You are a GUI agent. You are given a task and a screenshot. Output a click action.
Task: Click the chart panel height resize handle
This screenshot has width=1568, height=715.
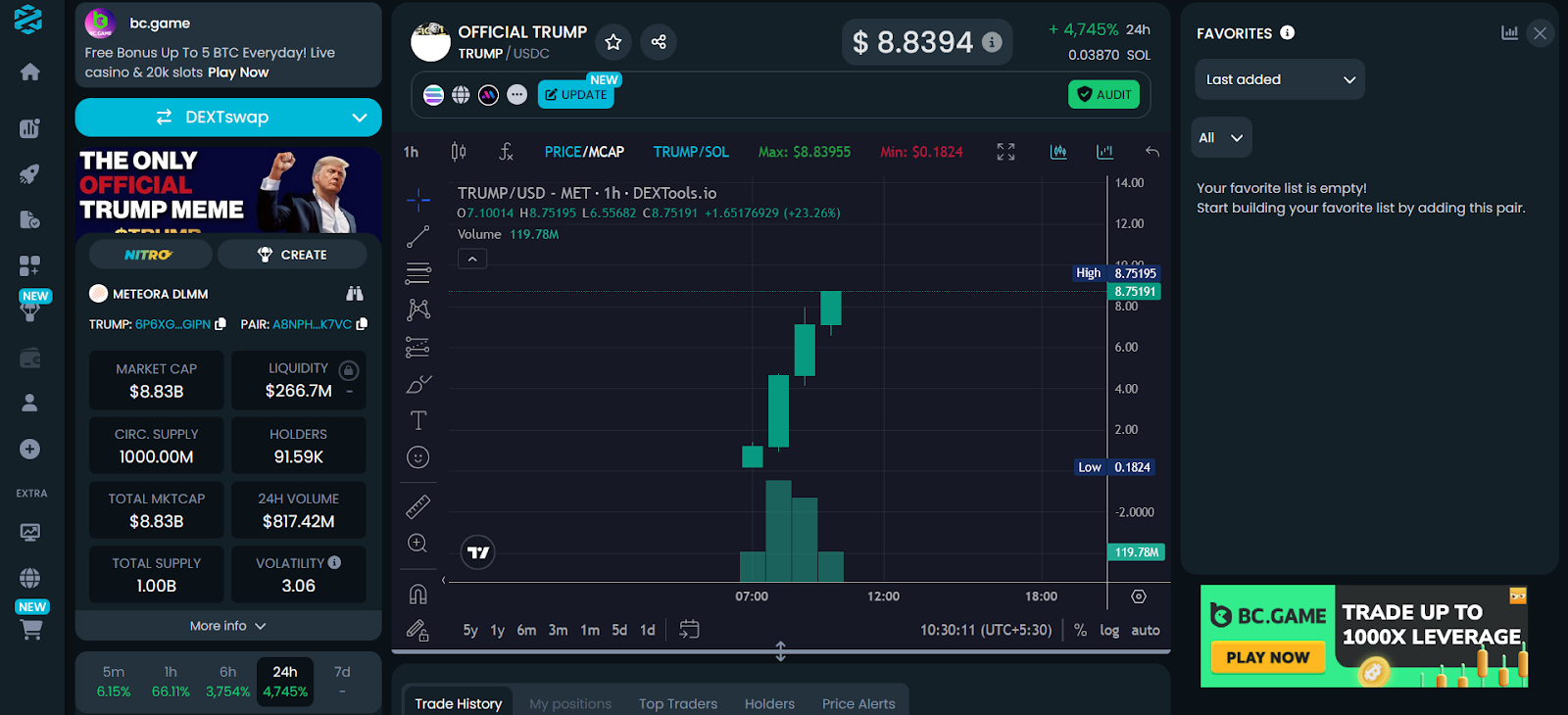point(781,651)
